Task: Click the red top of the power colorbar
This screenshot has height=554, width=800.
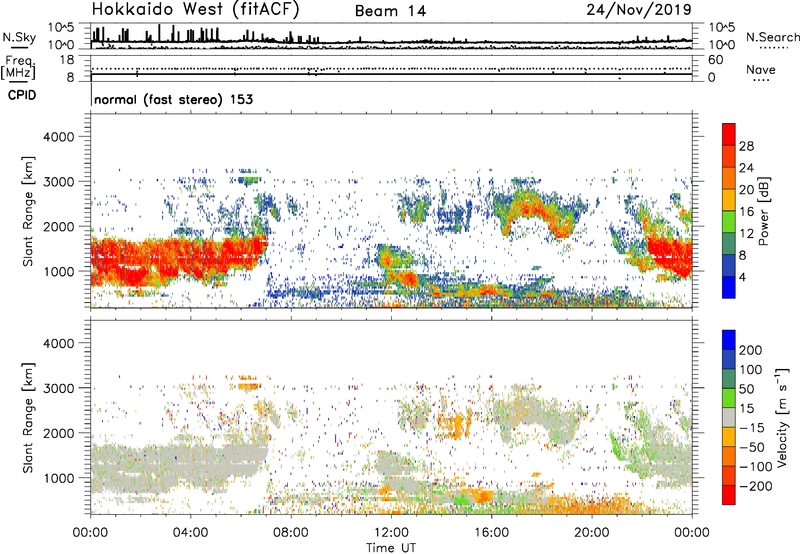Action: point(729,134)
